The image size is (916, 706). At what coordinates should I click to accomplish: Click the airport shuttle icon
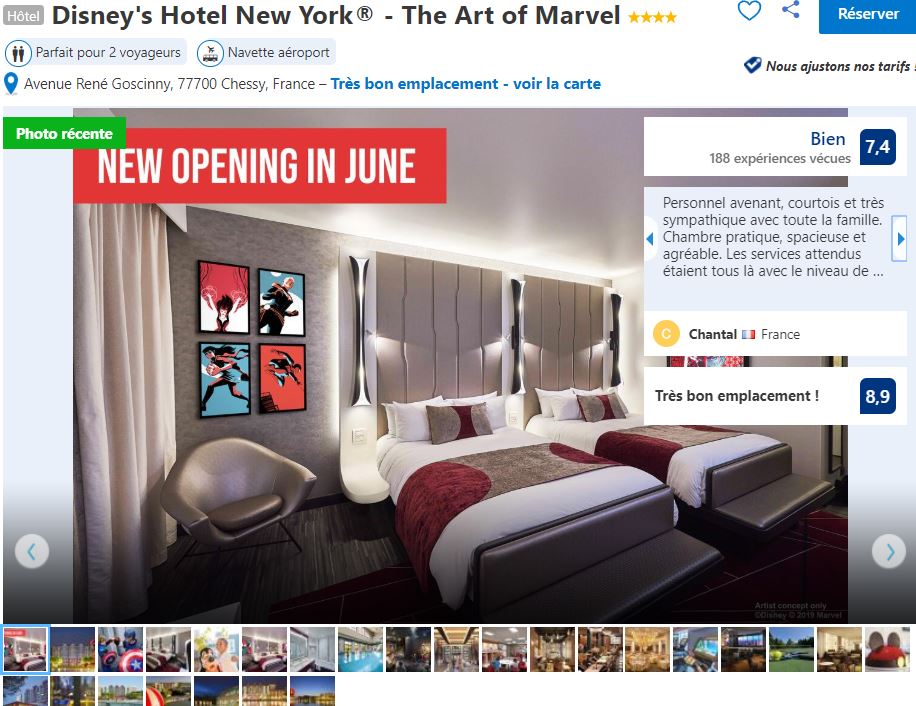(210, 53)
